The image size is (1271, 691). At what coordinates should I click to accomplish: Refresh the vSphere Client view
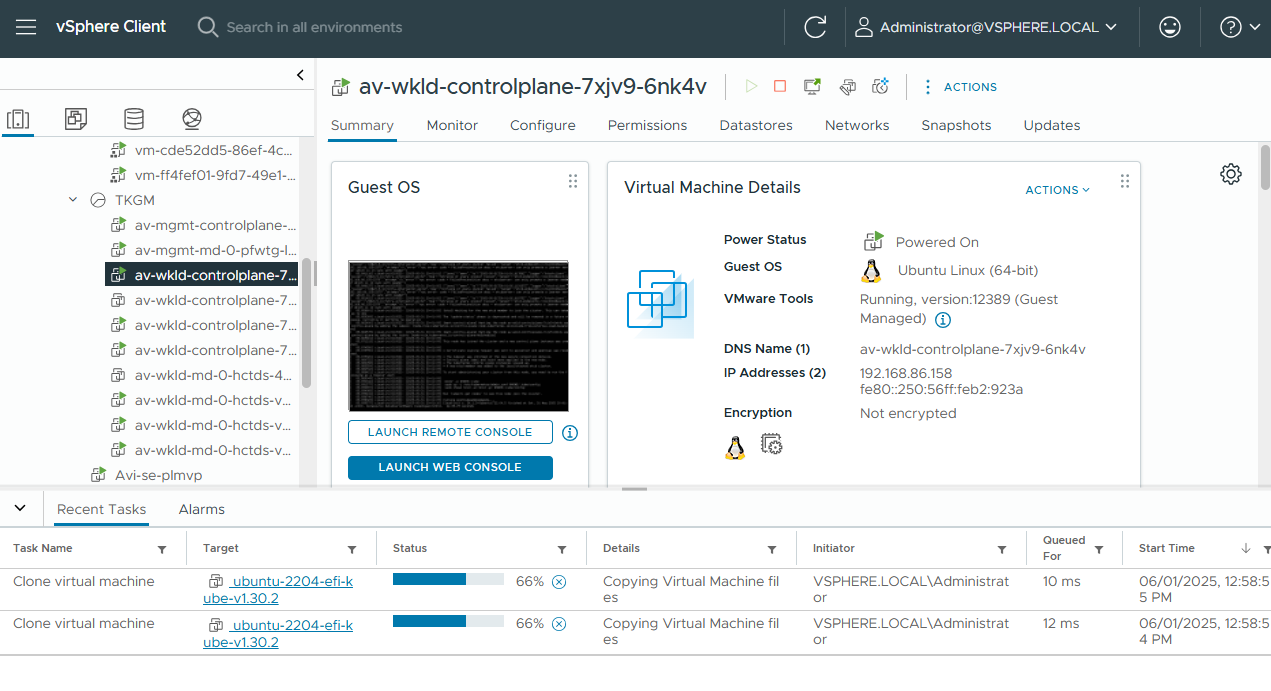point(815,28)
